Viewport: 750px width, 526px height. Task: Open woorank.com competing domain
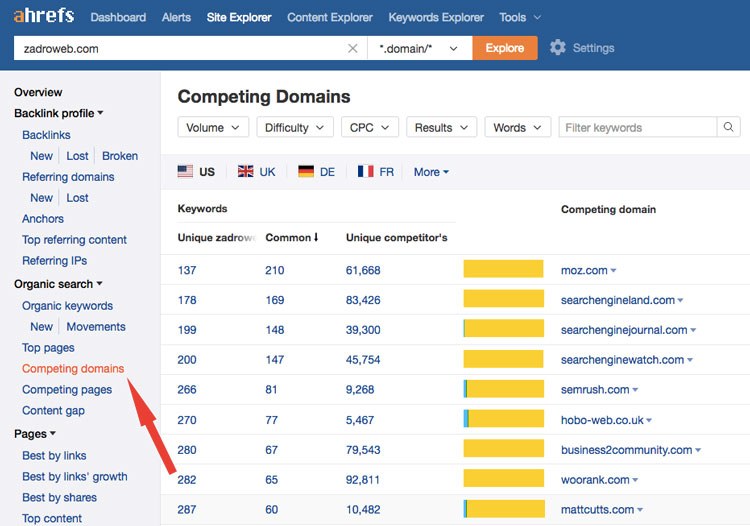point(595,480)
